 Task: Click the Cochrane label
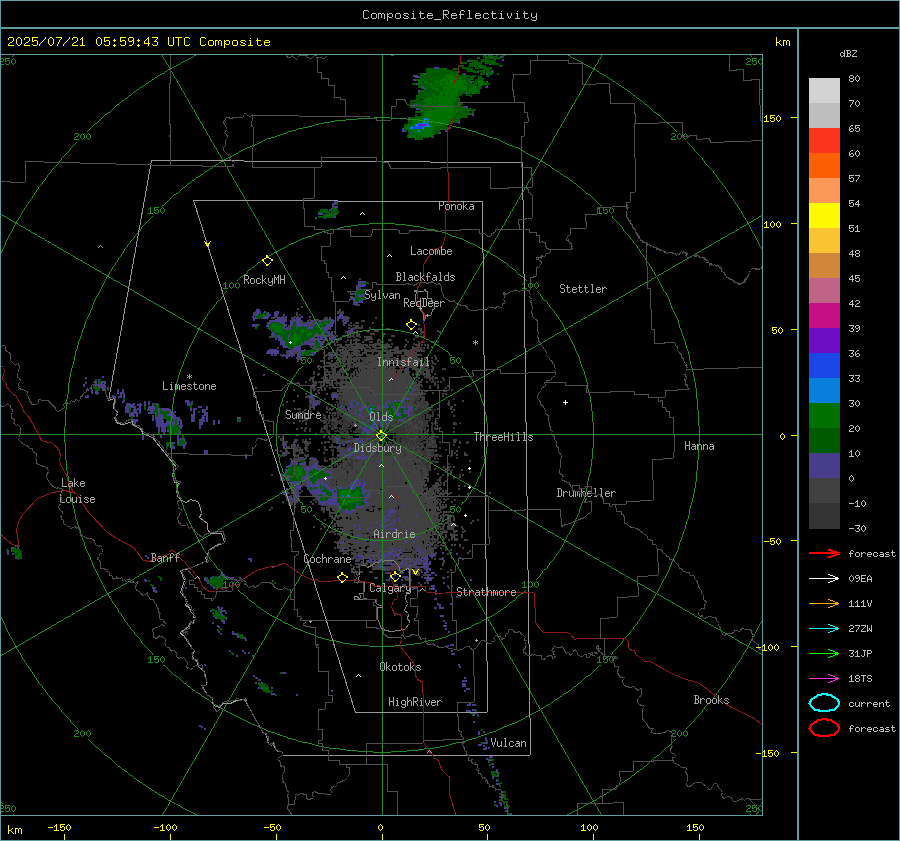point(327,559)
